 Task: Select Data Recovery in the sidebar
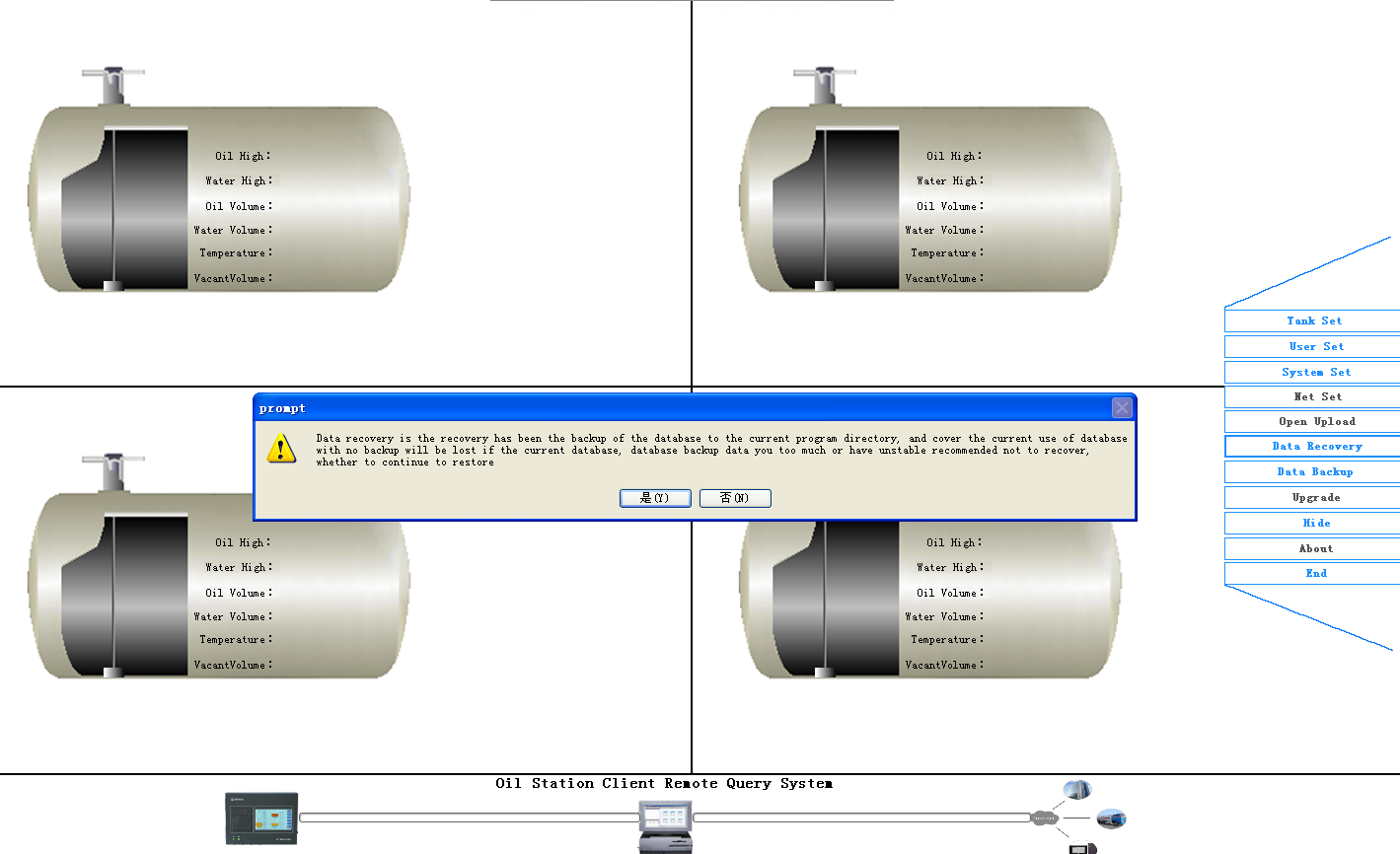coord(1313,446)
